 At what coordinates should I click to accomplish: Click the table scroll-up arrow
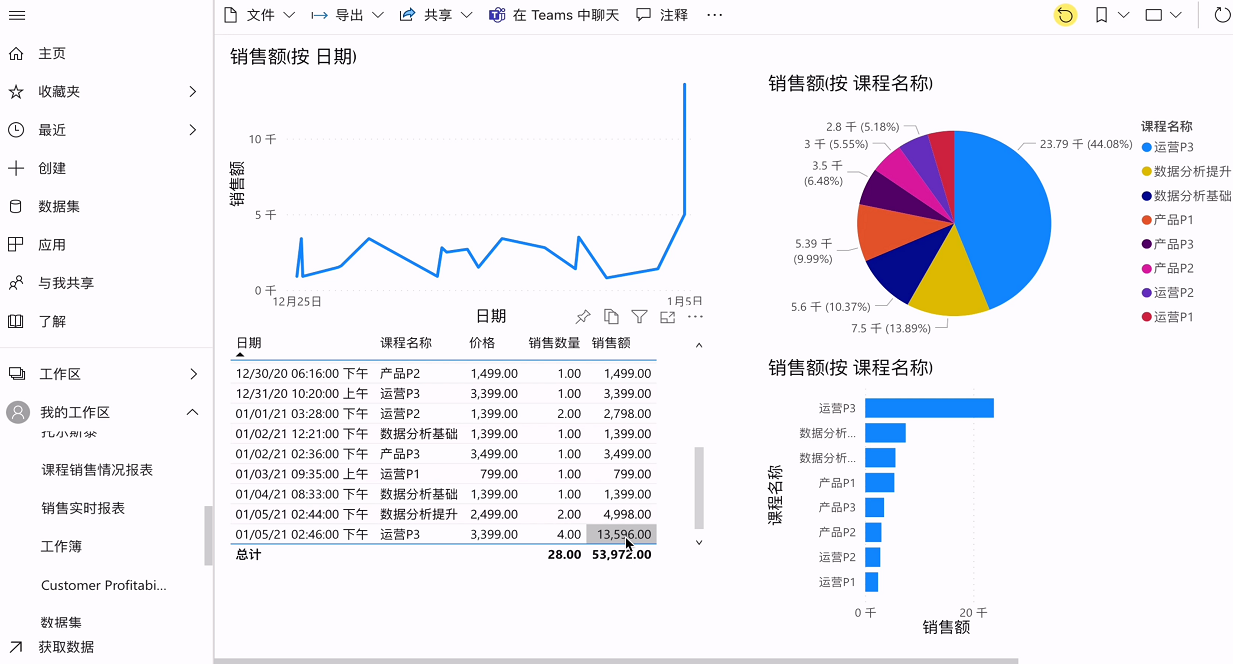(x=699, y=345)
